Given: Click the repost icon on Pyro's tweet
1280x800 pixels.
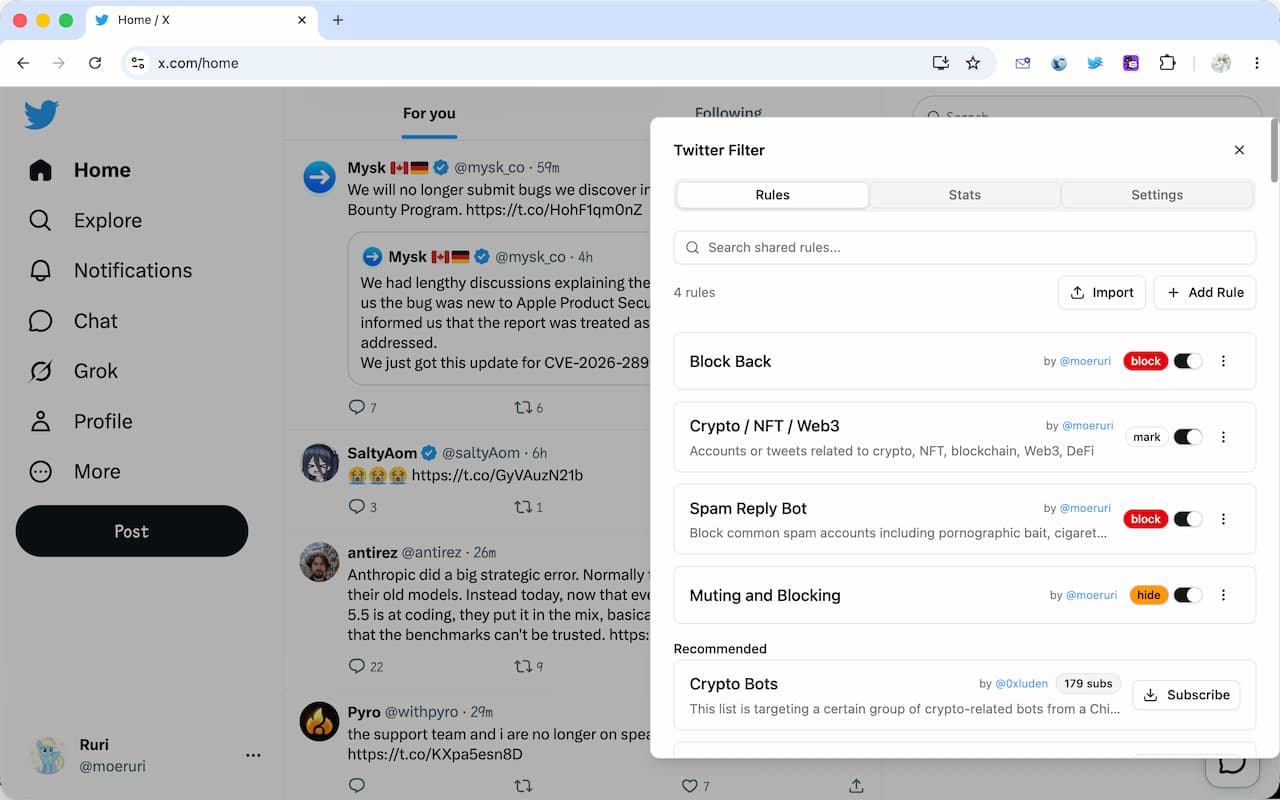Looking at the screenshot, I should 522,786.
